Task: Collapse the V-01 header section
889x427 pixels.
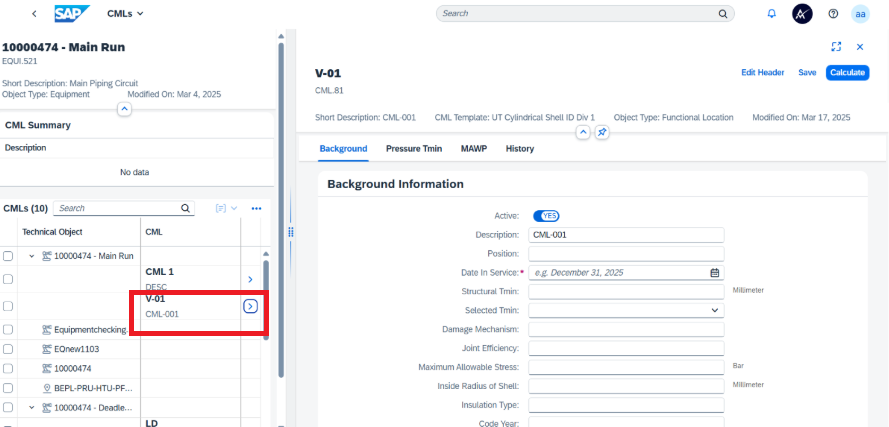Action: click(583, 133)
